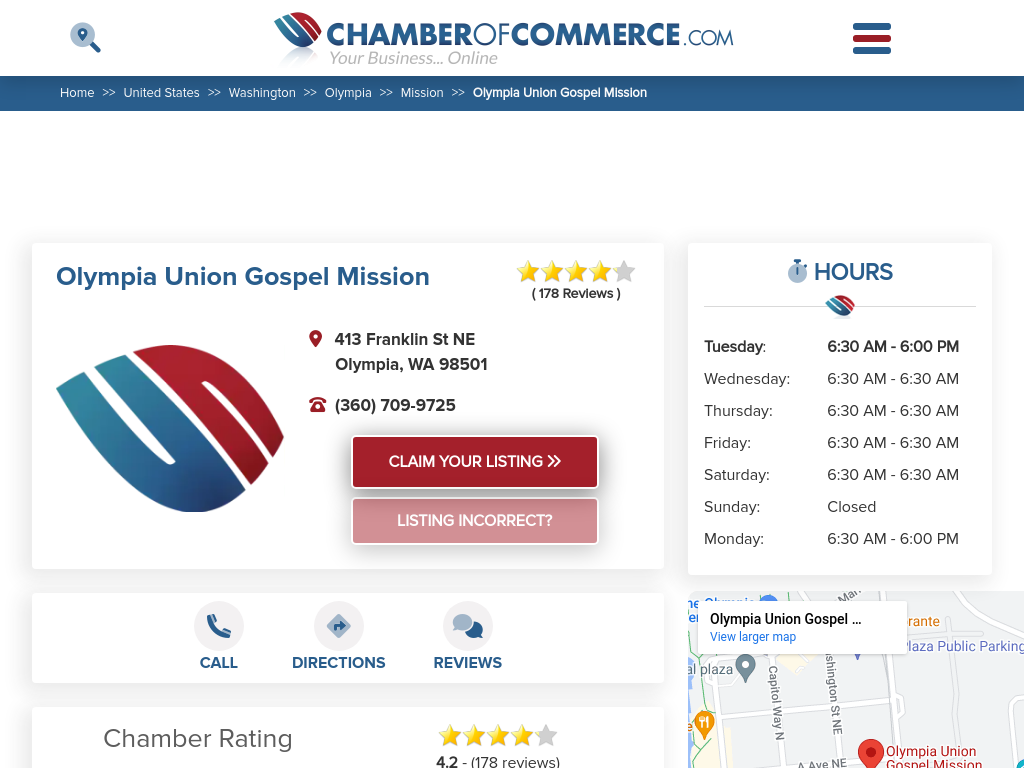
Task: Open the hamburger menu
Action: pos(872,39)
